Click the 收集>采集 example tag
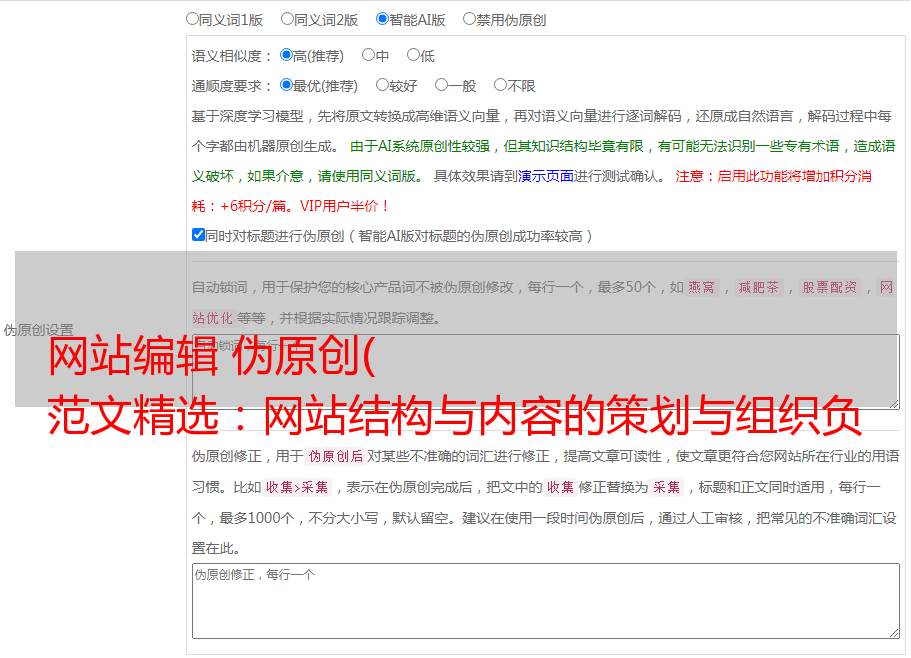This screenshot has width=911, height=658. click(297, 488)
